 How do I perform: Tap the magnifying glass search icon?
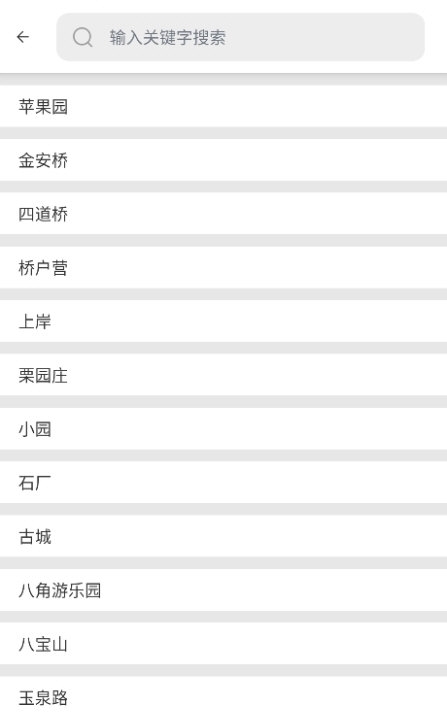click(82, 37)
